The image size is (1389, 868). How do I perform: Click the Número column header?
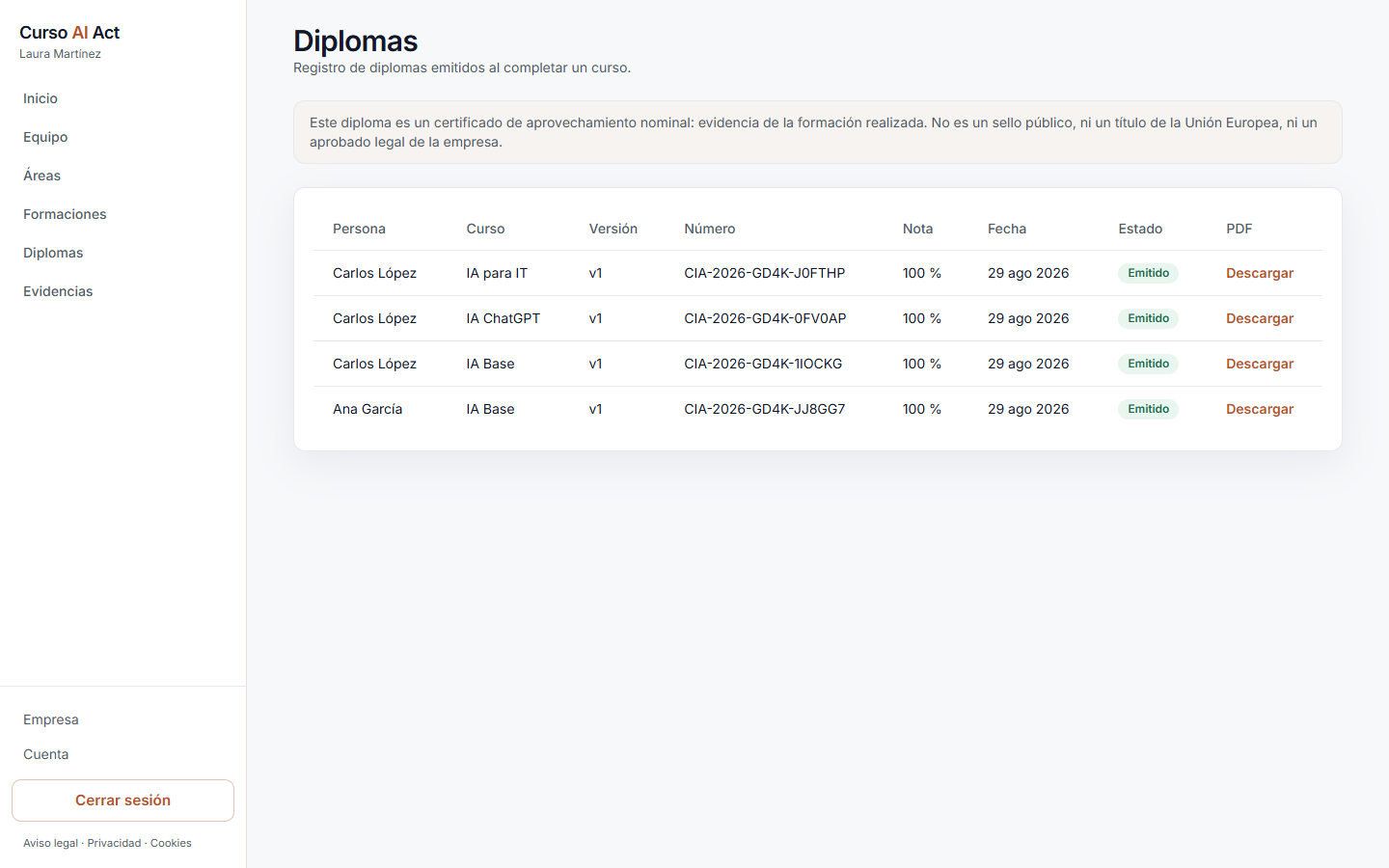click(x=710, y=229)
